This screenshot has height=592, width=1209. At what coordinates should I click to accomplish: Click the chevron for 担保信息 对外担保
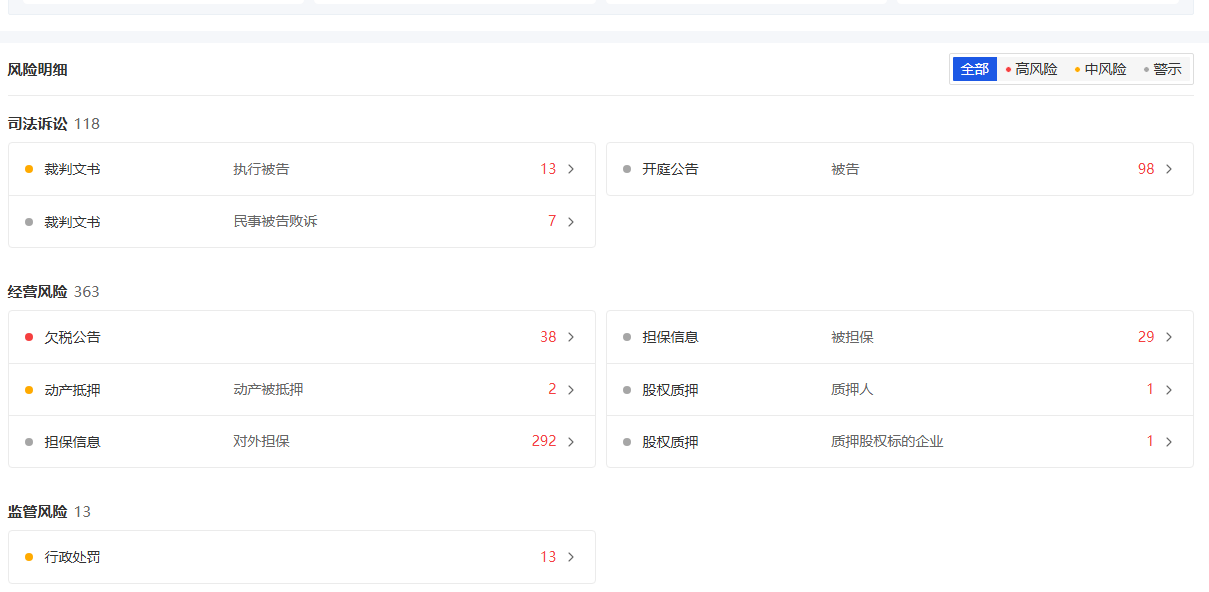(571, 442)
